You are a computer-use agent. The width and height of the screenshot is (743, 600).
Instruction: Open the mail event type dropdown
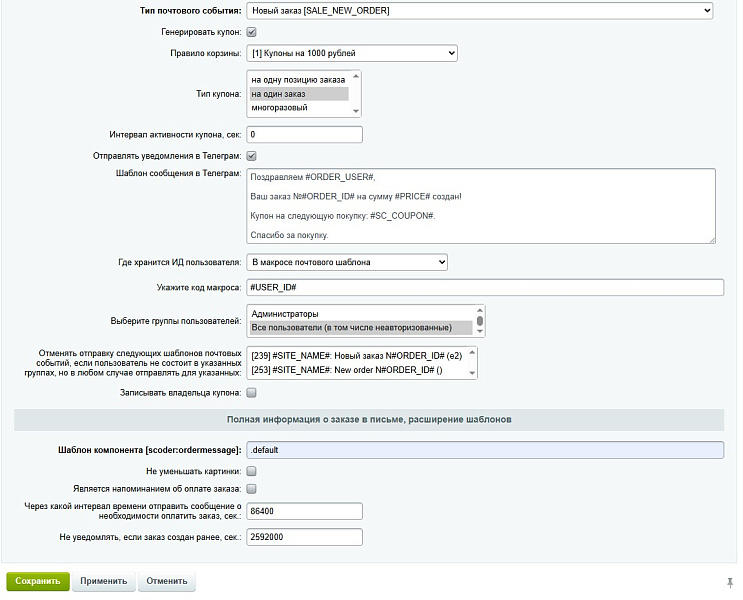(480, 10)
